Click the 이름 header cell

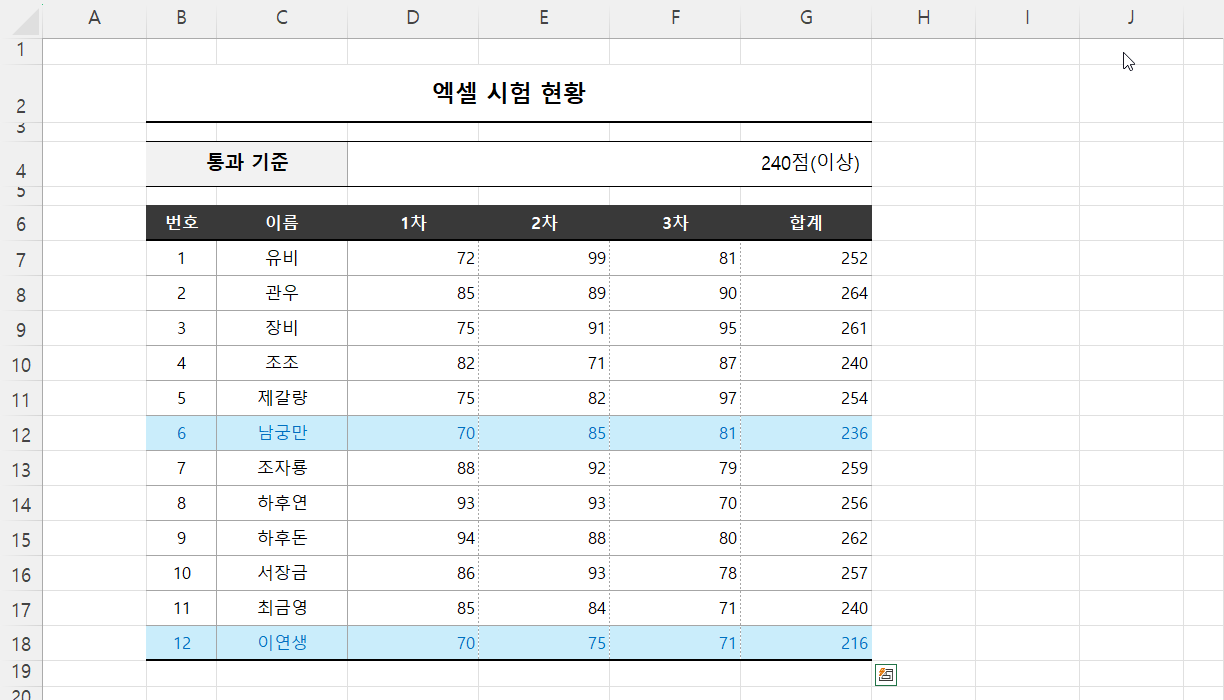coord(282,223)
